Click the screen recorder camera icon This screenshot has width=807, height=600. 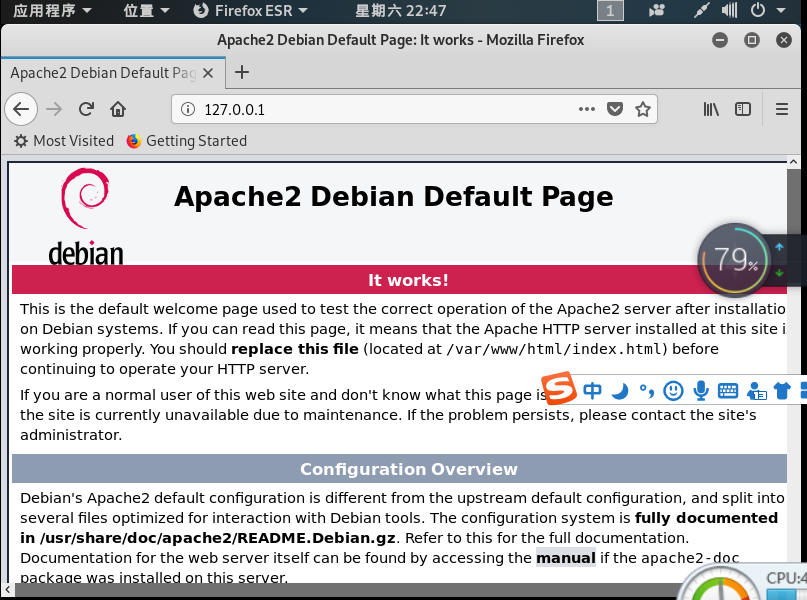tap(657, 10)
